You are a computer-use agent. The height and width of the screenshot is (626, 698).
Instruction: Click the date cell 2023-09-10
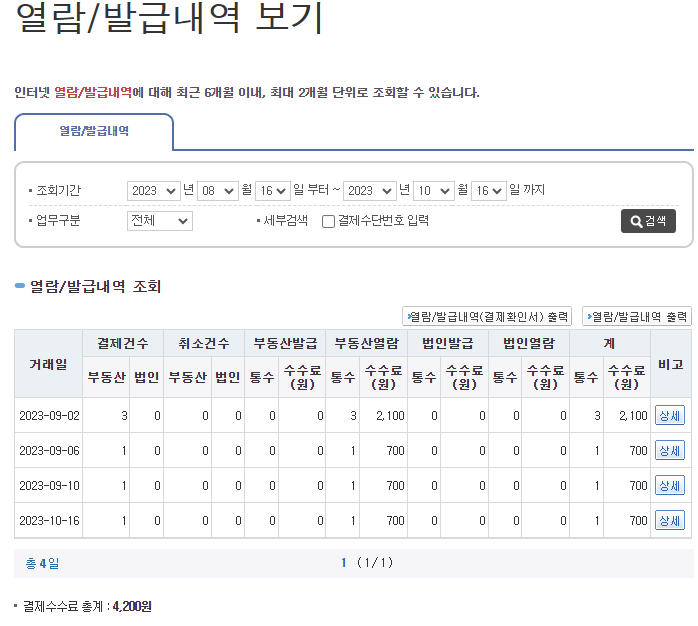point(49,485)
